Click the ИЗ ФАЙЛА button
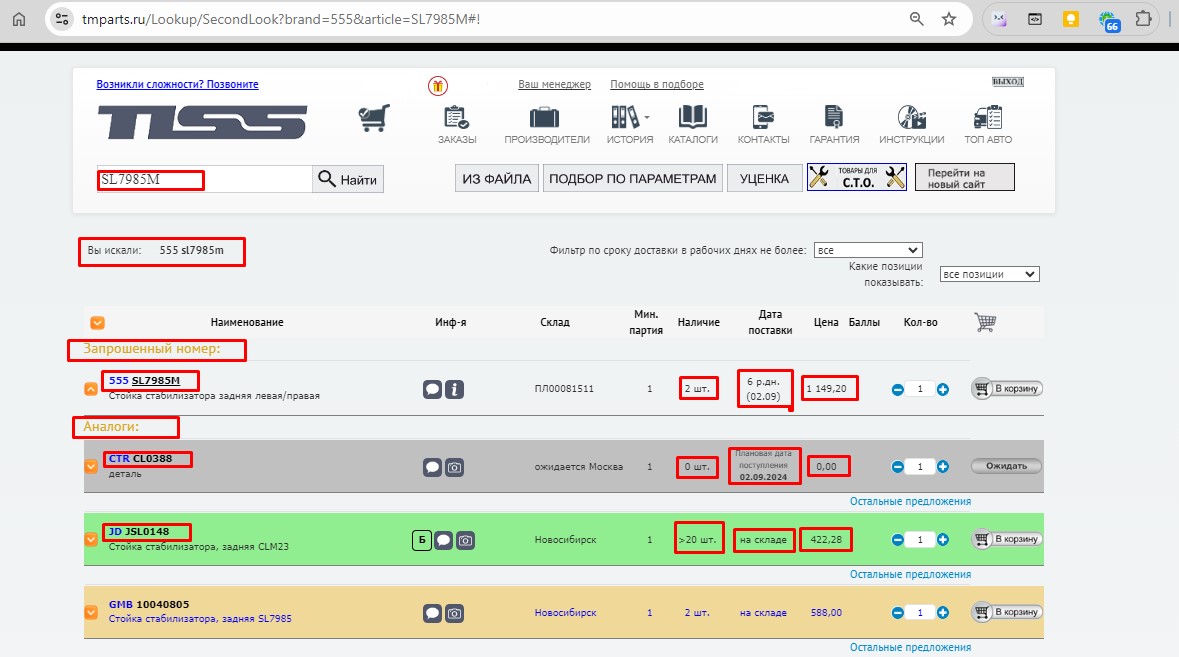1179x657 pixels. click(496, 178)
